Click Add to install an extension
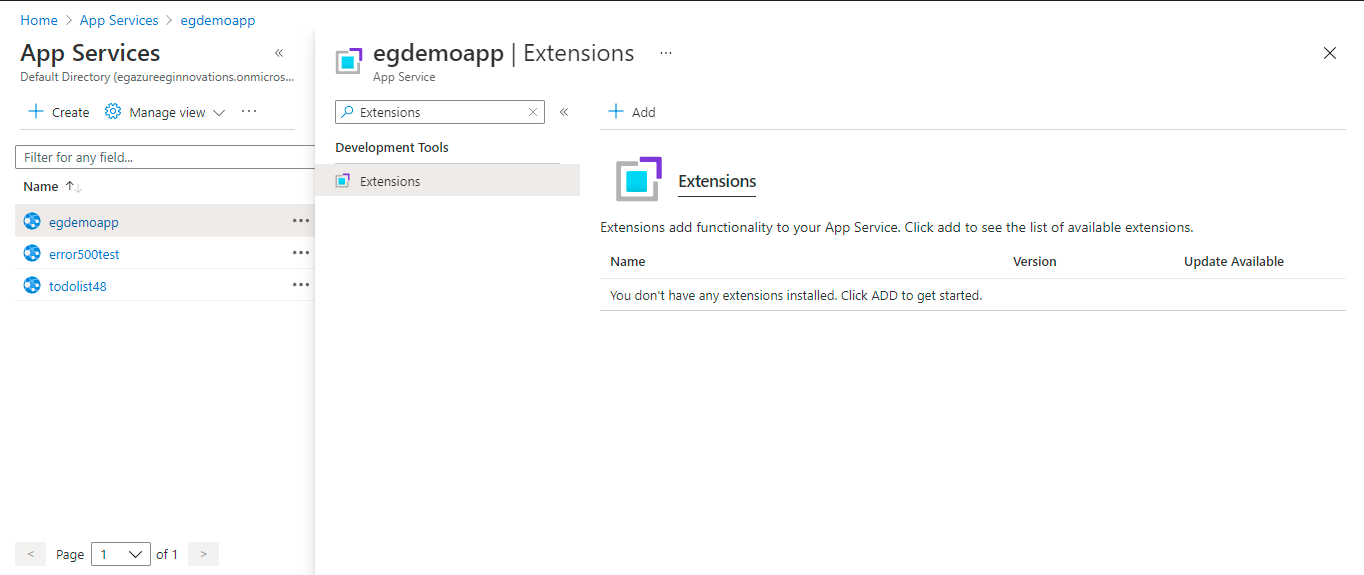This screenshot has height=575, width=1364. [632, 112]
